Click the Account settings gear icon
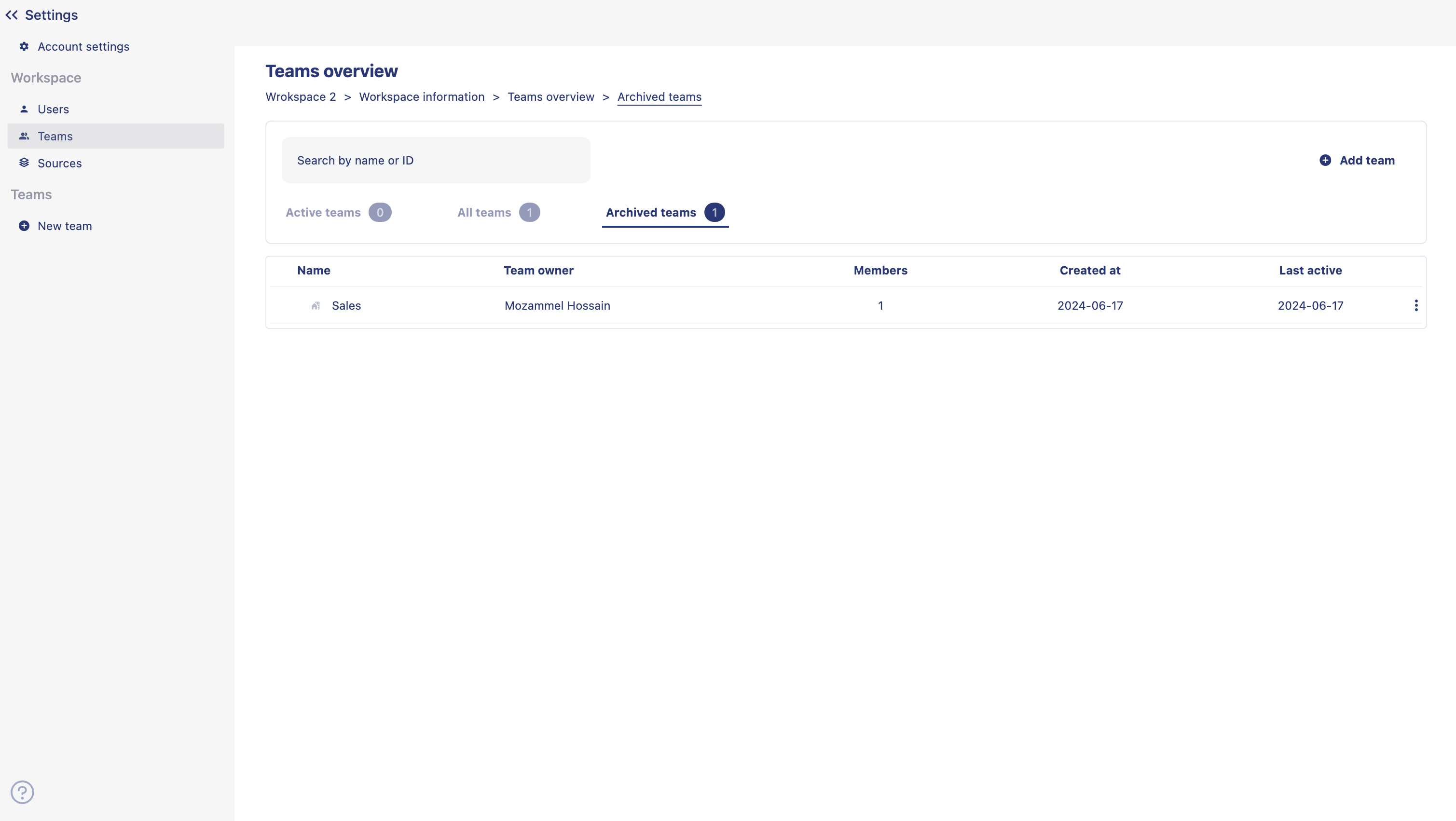This screenshot has height=821, width=1456. pyautogui.click(x=24, y=46)
